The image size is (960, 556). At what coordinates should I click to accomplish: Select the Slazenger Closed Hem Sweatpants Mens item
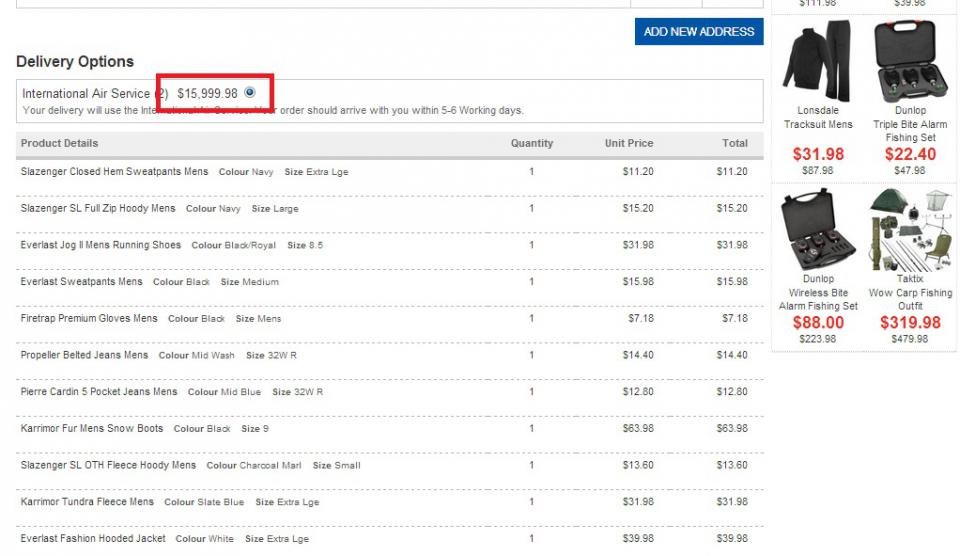114,172
